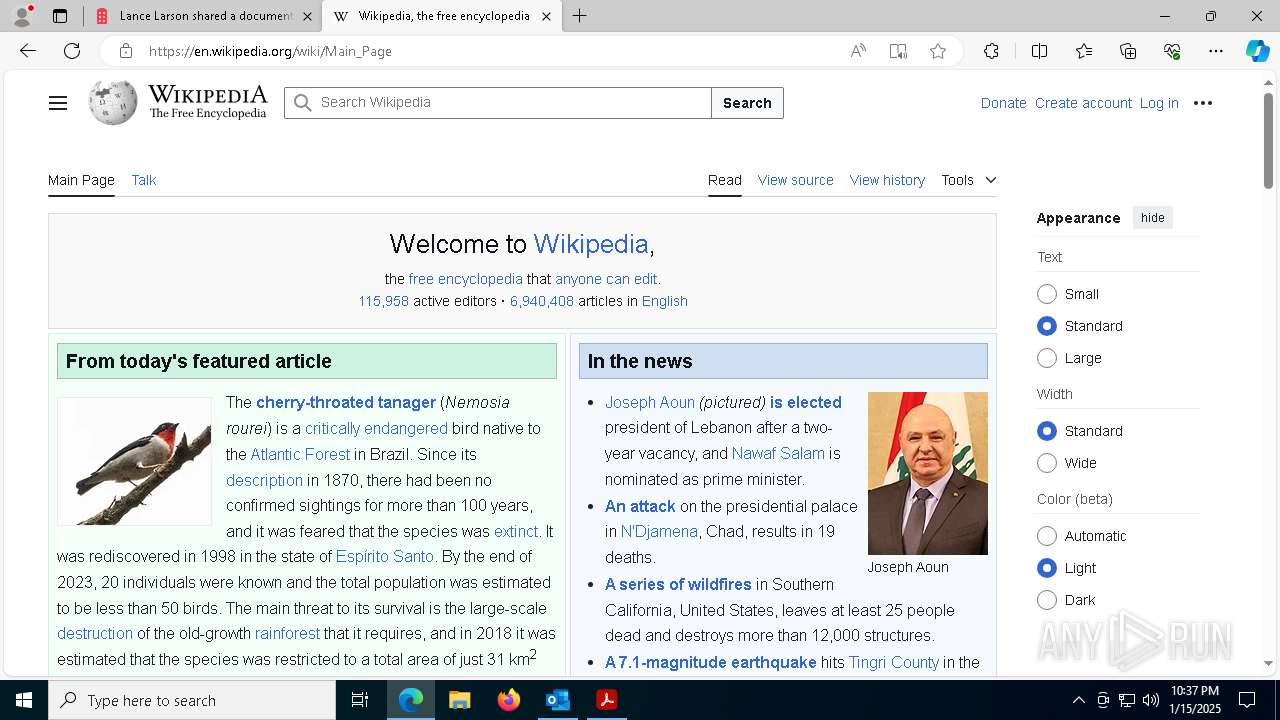
Task: Select the Main Page tab
Action: [81, 180]
